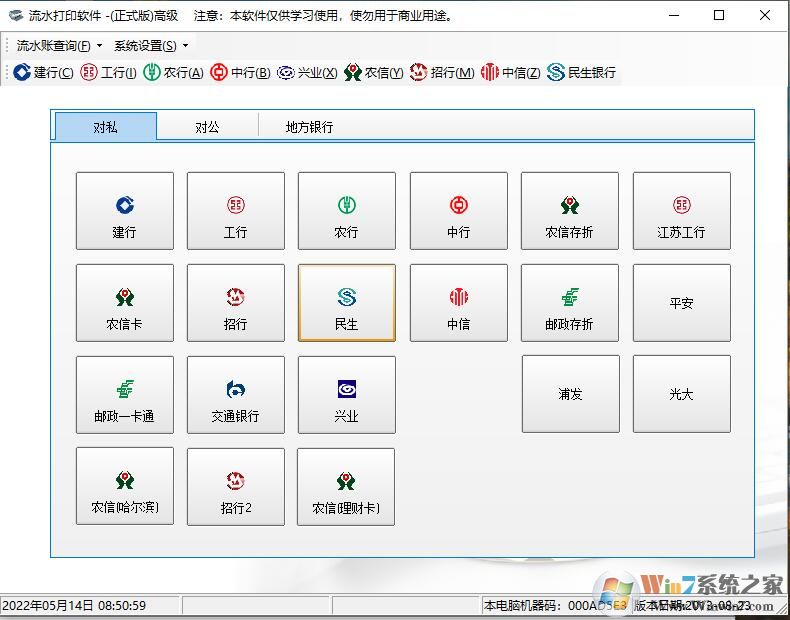Select the 建行 bank tile
The height and width of the screenshot is (620, 790).
(124, 211)
